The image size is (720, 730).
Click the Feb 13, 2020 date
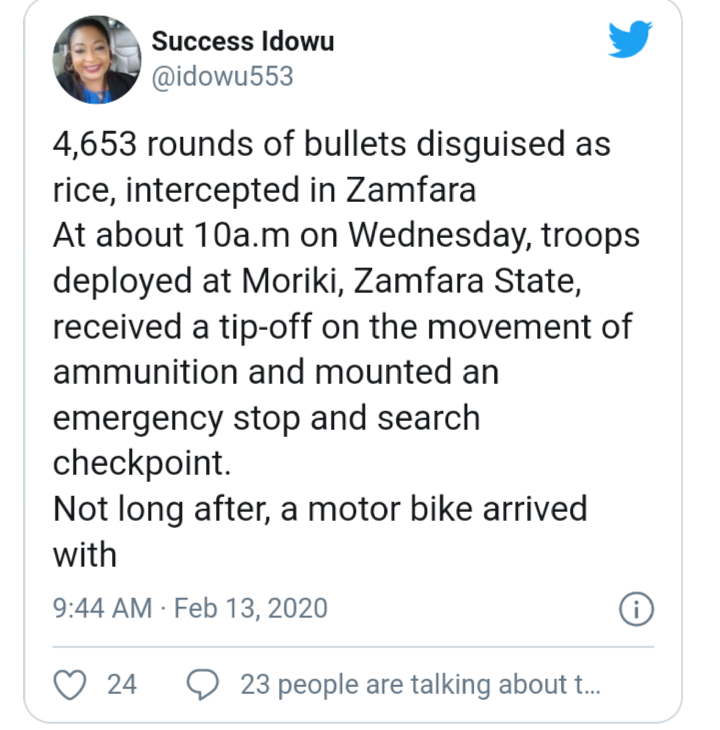pyautogui.click(x=251, y=608)
